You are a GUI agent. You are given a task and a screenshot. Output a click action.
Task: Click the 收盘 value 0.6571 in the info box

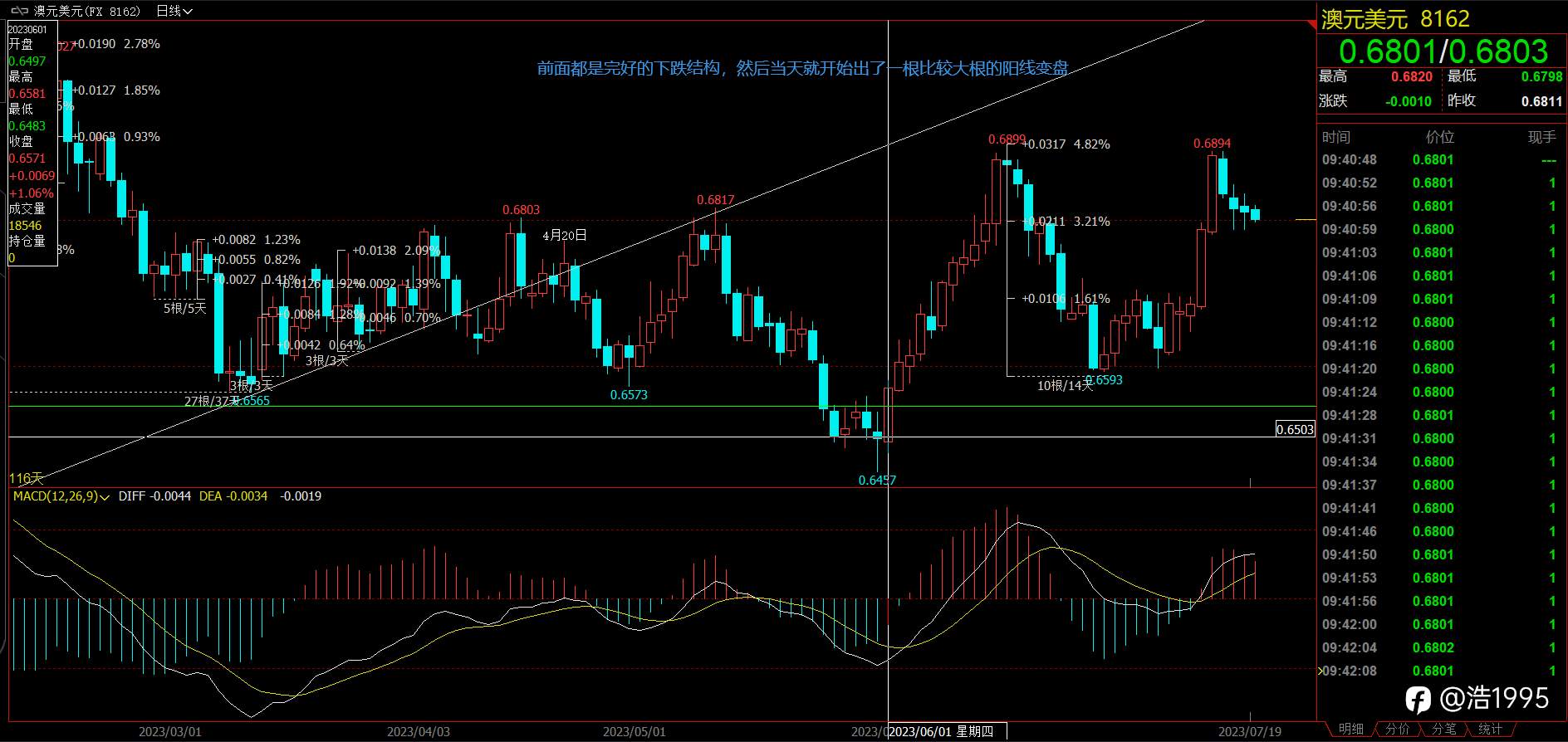[27, 159]
